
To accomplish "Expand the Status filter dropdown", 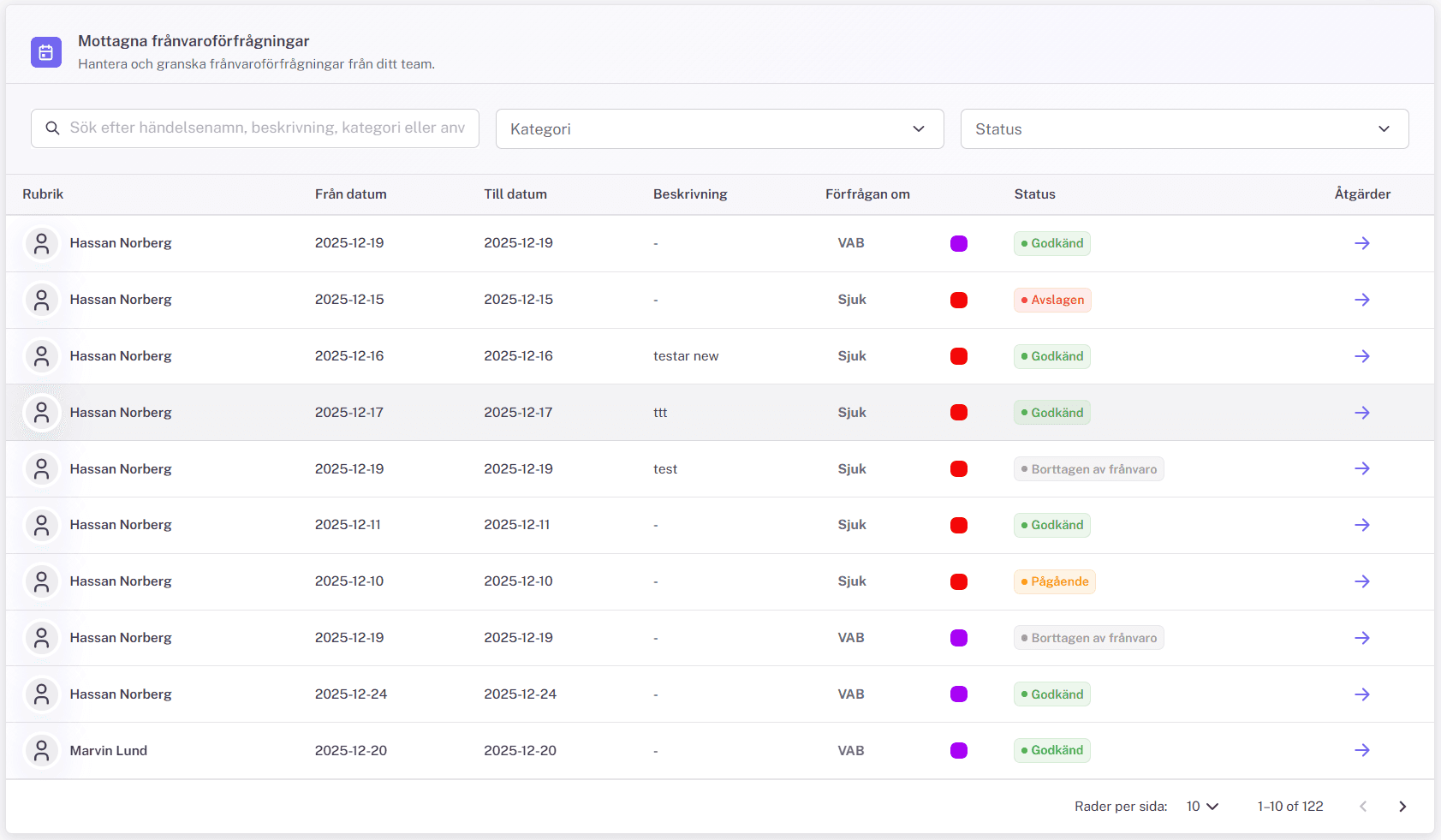I will coord(1183,129).
